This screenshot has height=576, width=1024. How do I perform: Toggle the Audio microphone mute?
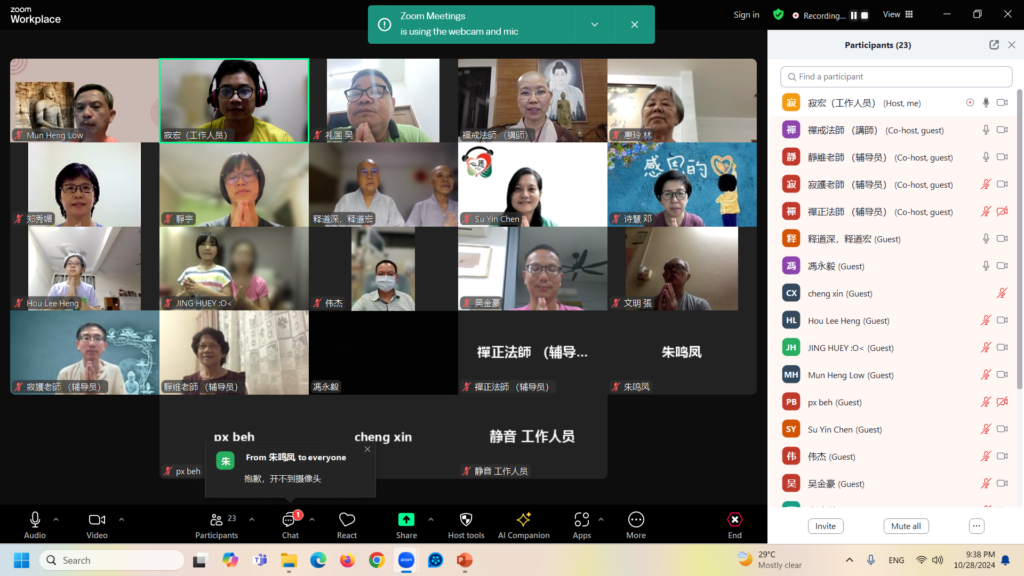tap(35, 521)
